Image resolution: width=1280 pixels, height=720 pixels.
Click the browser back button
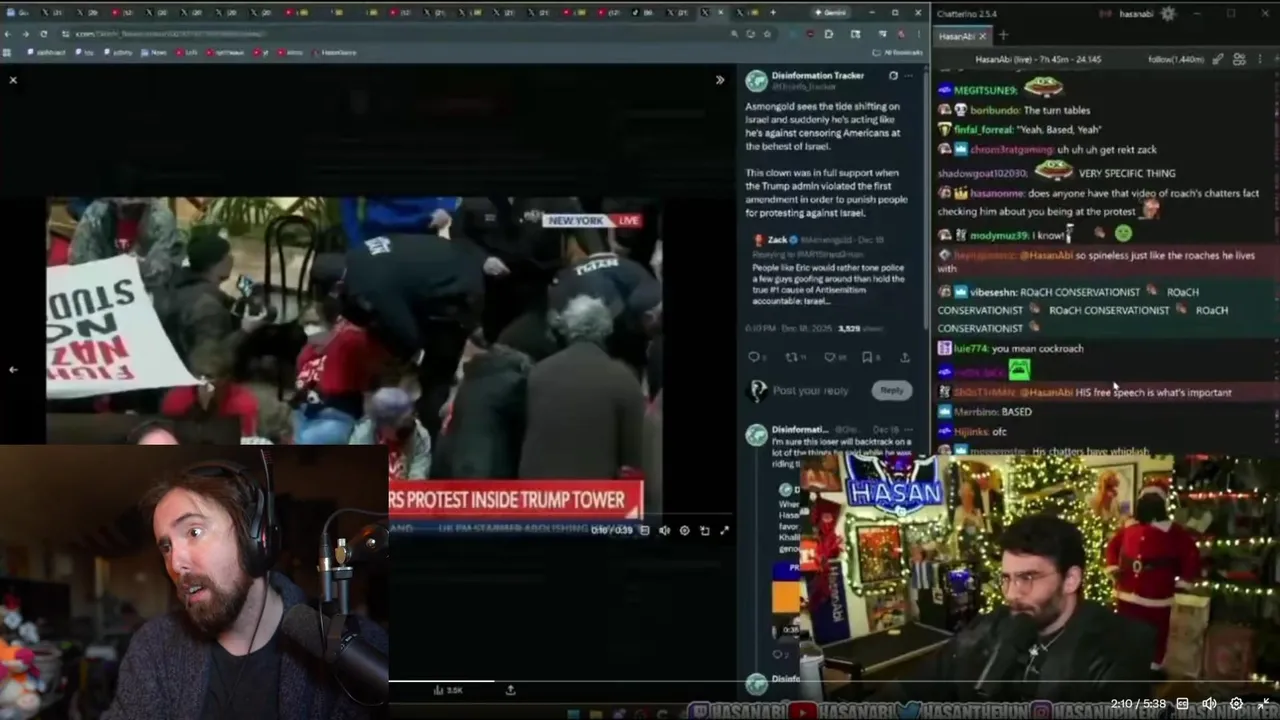coord(9,33)
